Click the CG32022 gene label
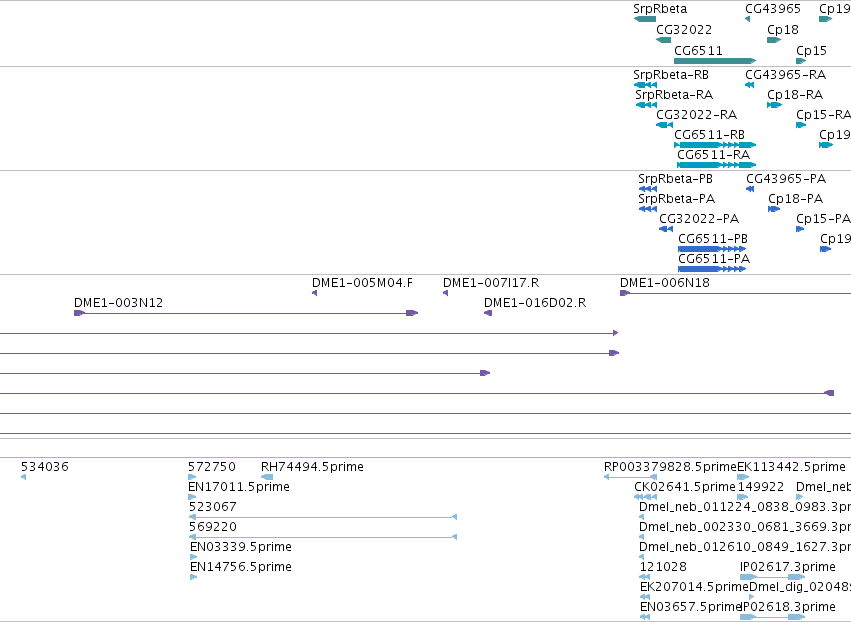Screen dimensions: 851x622 click(x=684, y=30)
